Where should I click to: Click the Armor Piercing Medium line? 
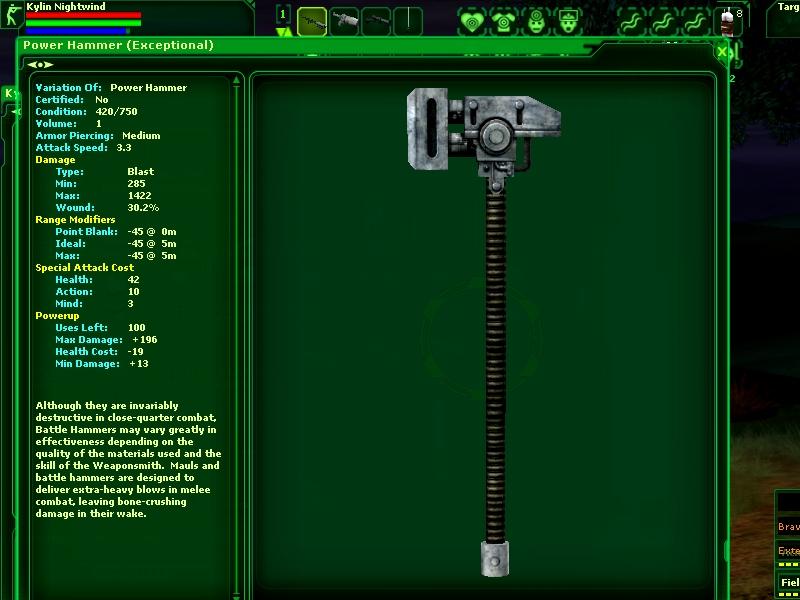(98, 135)
